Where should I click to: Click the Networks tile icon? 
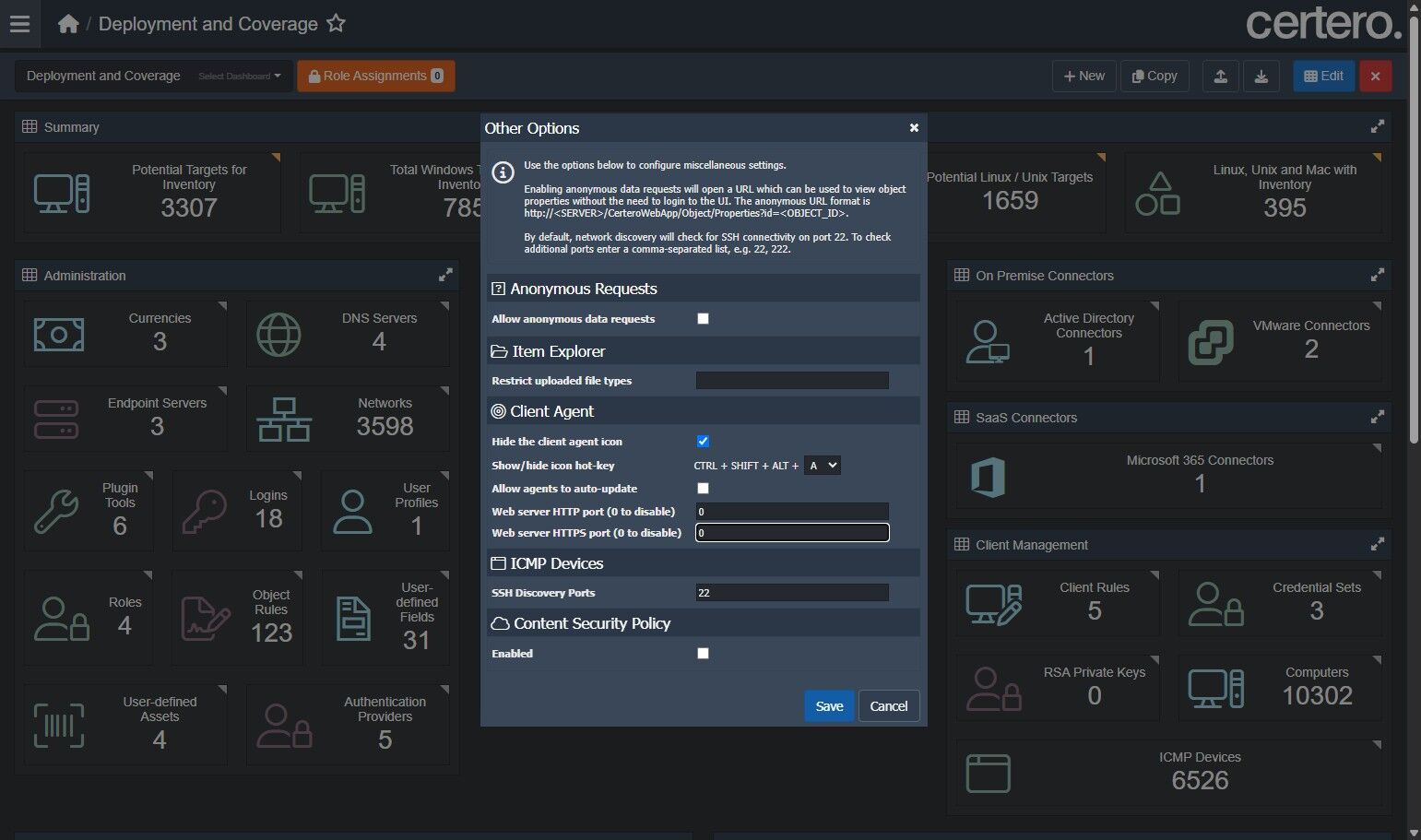point(283,420)
